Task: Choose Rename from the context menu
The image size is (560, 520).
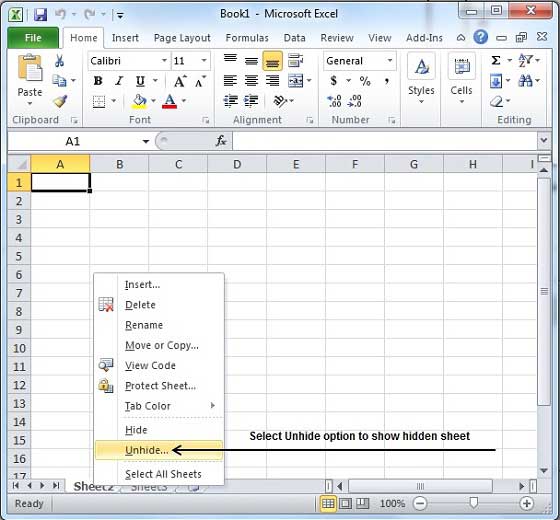Action: point(159,325)
